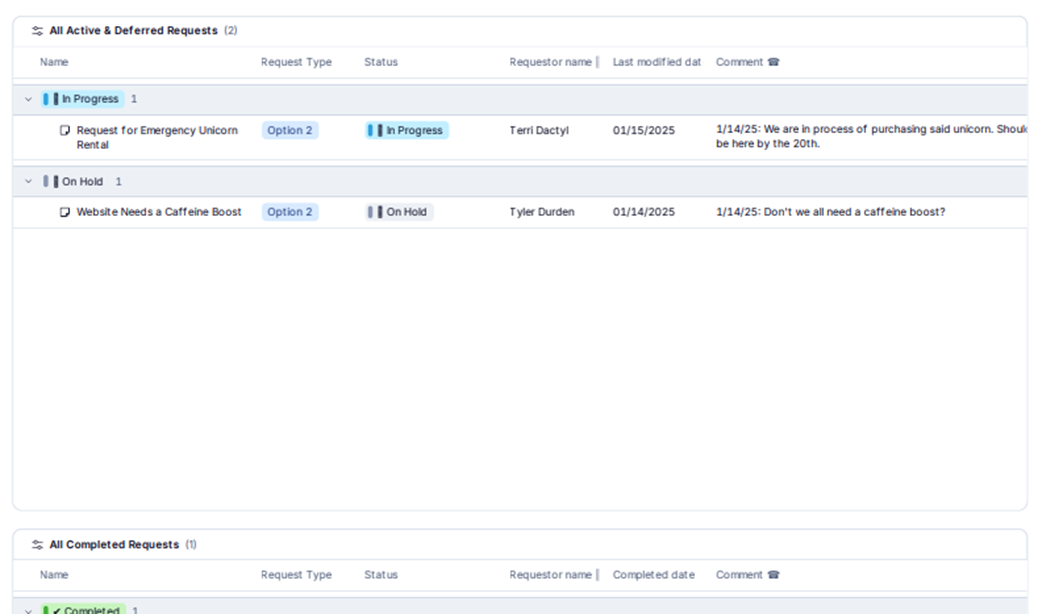Click the All Active & Deferred Requests title
This screenshot has width=1038, height=614.
[x=133, y=30]
